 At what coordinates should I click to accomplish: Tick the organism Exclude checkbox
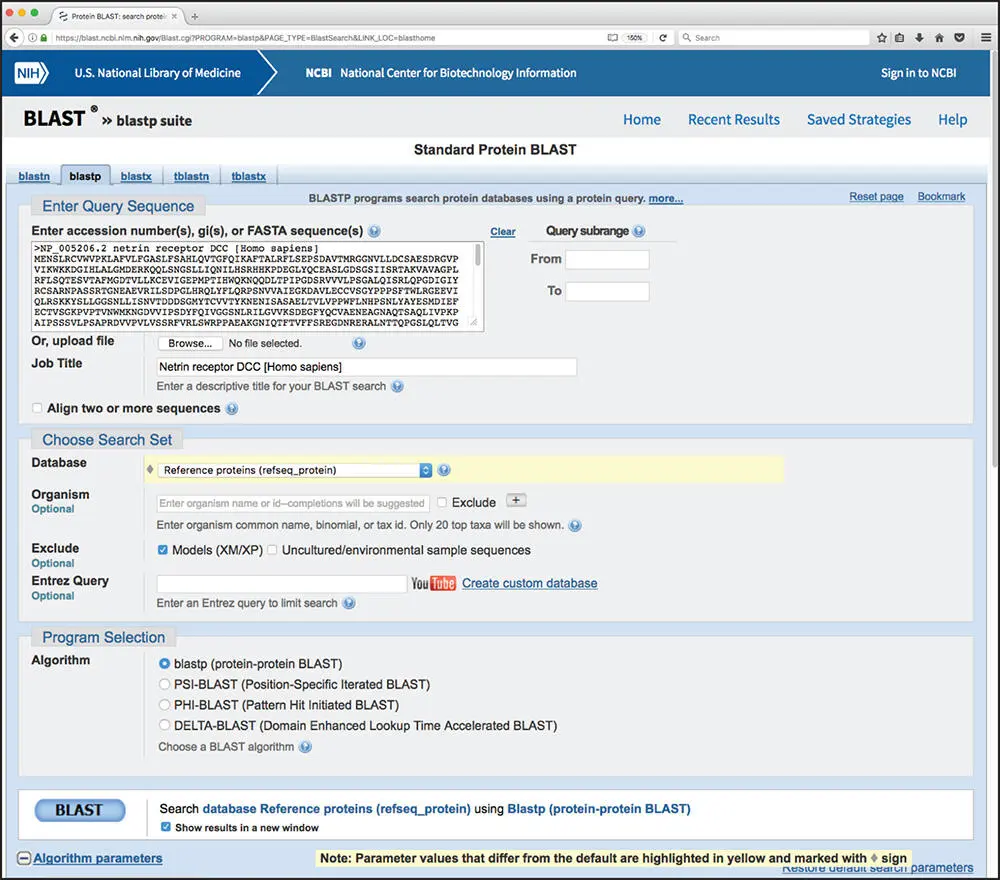(x=442, y=502)
